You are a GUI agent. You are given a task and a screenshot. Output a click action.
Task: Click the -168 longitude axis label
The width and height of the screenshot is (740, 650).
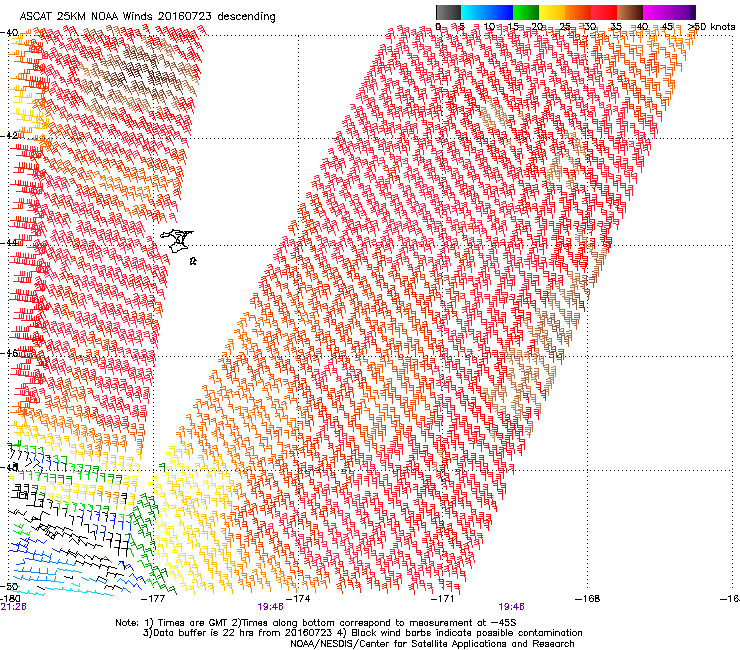pyautogui.click(x=588, y=599)
